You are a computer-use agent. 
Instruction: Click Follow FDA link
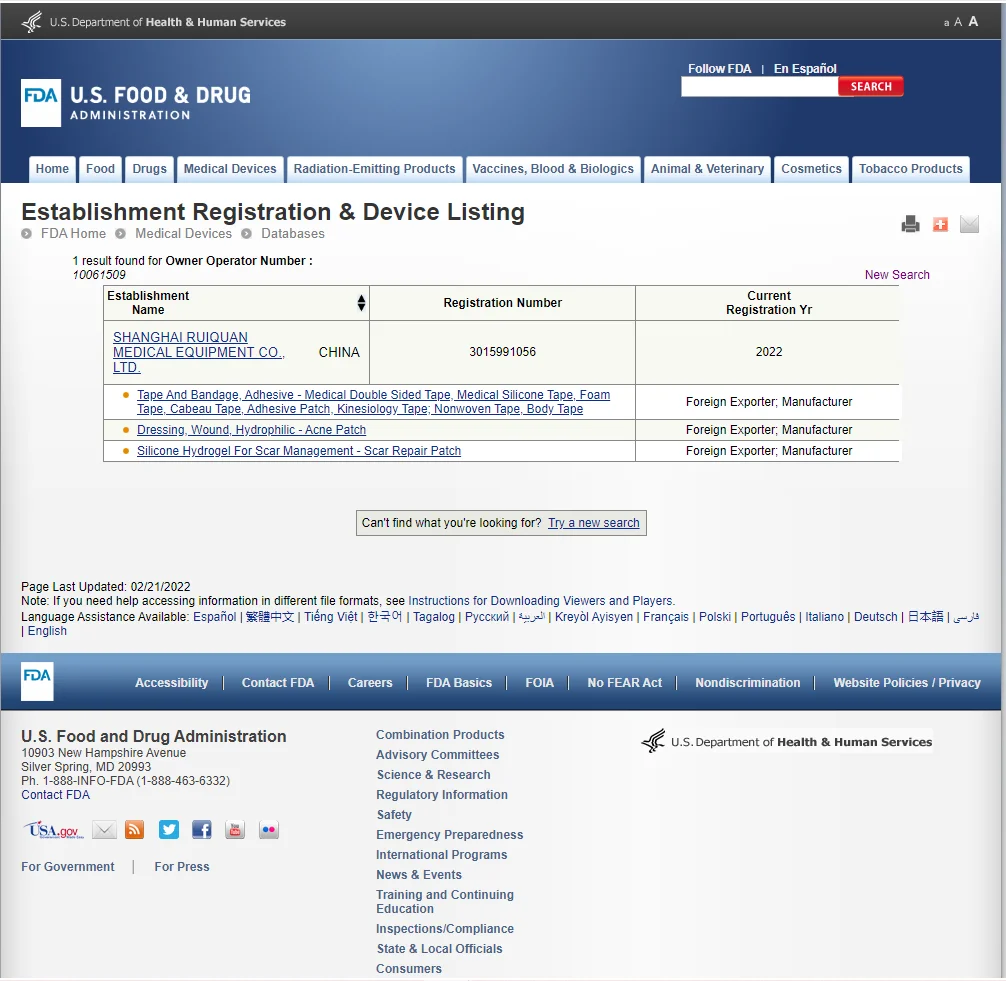(719, 69)
